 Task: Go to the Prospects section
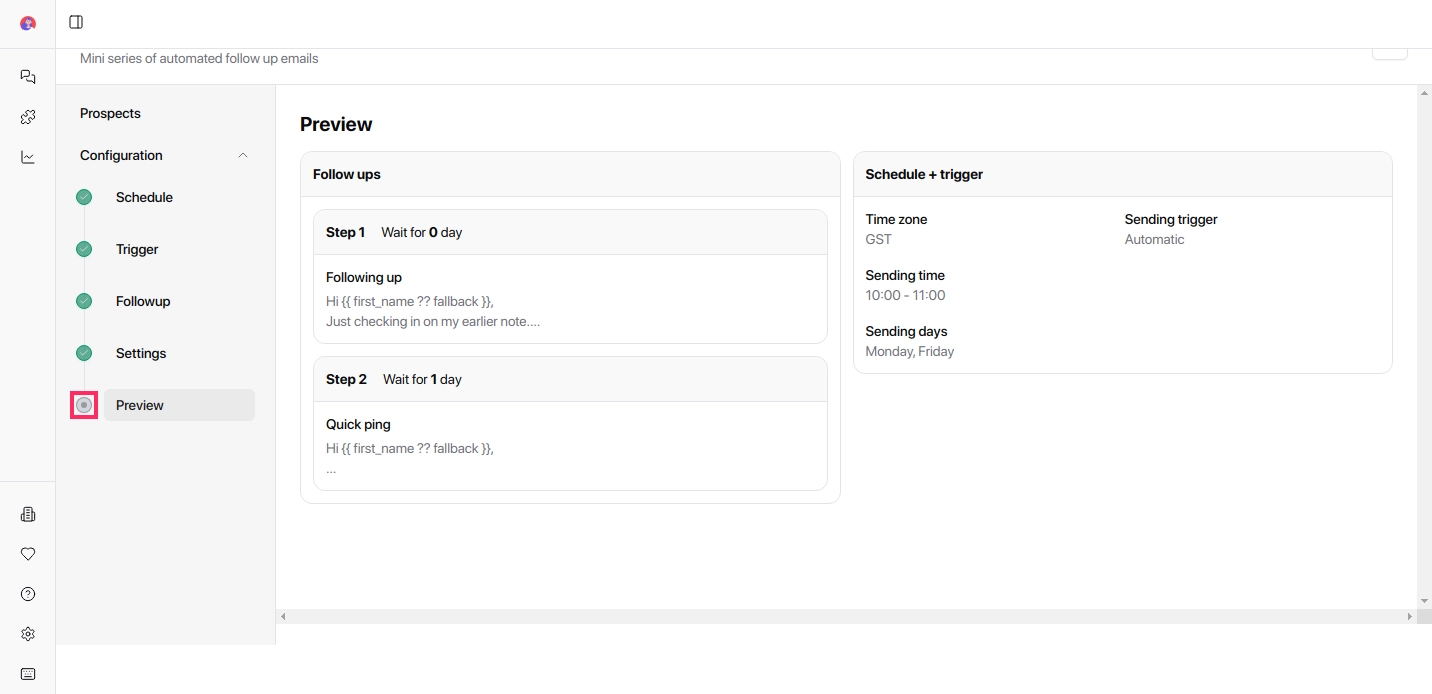110,113
